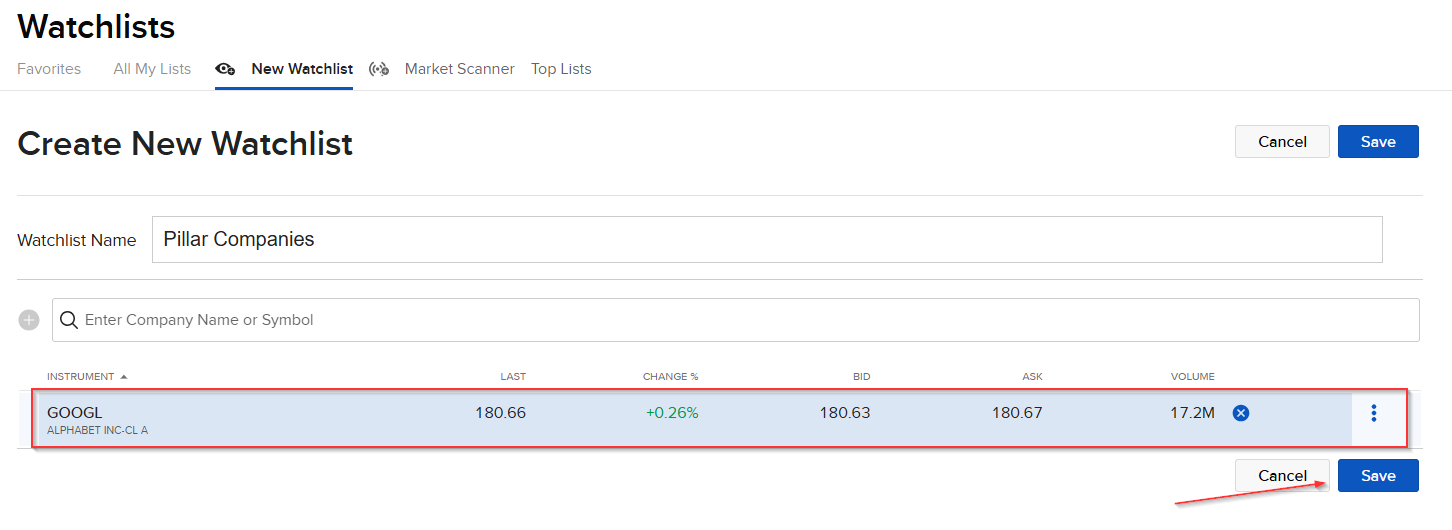Click the magnifier icon in symbol search
The height and width of the screenshot is (530, 1452).
69,320
